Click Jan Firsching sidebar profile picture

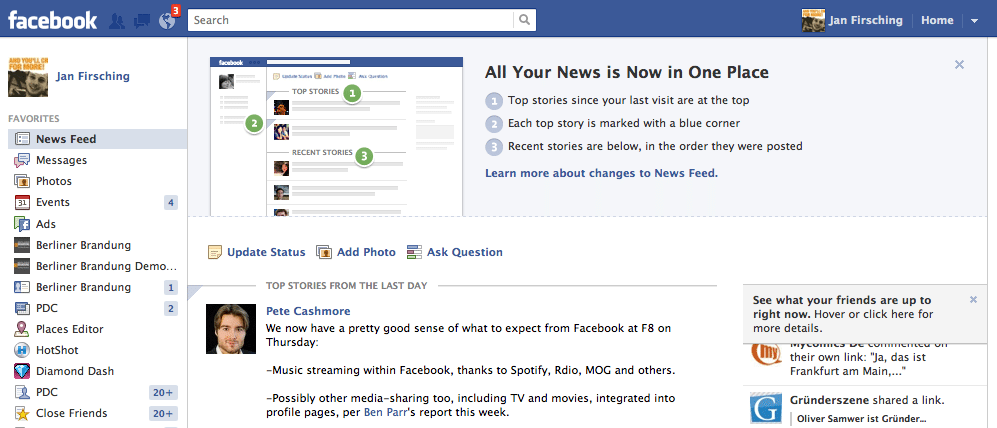(27, 77)
